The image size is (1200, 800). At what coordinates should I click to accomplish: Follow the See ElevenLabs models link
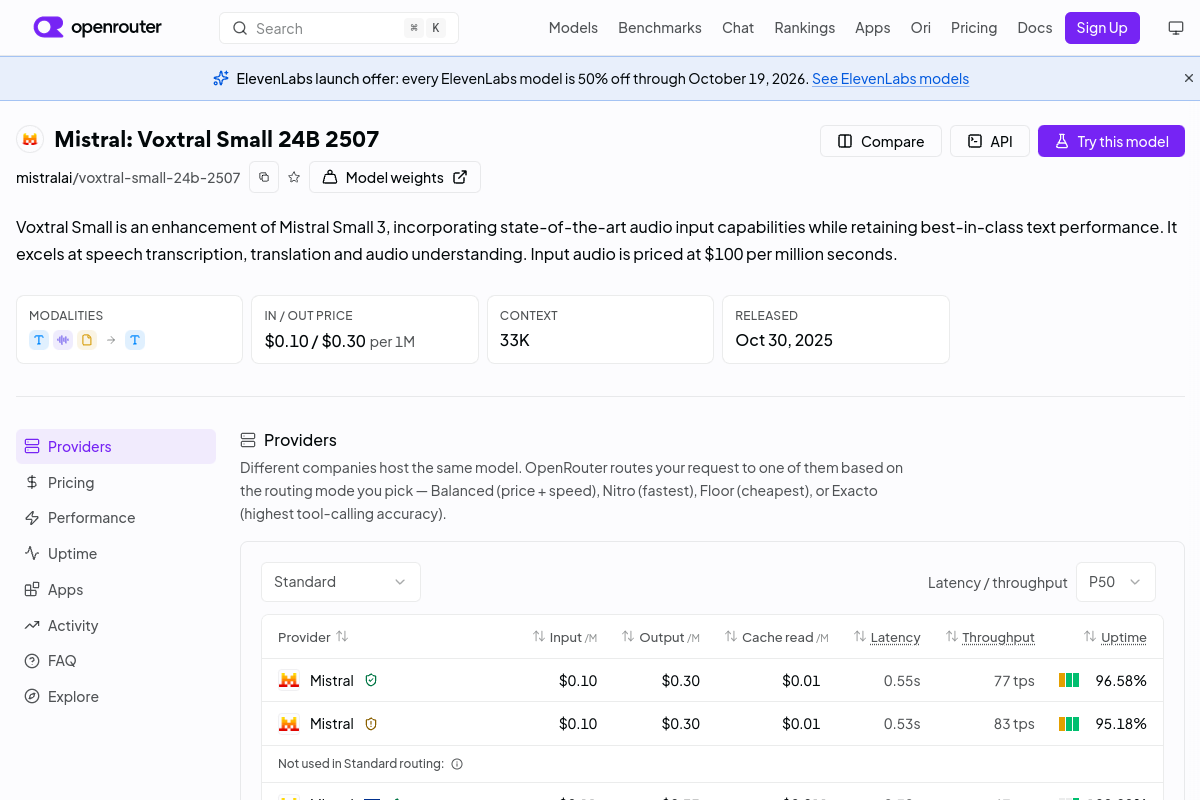890,79
